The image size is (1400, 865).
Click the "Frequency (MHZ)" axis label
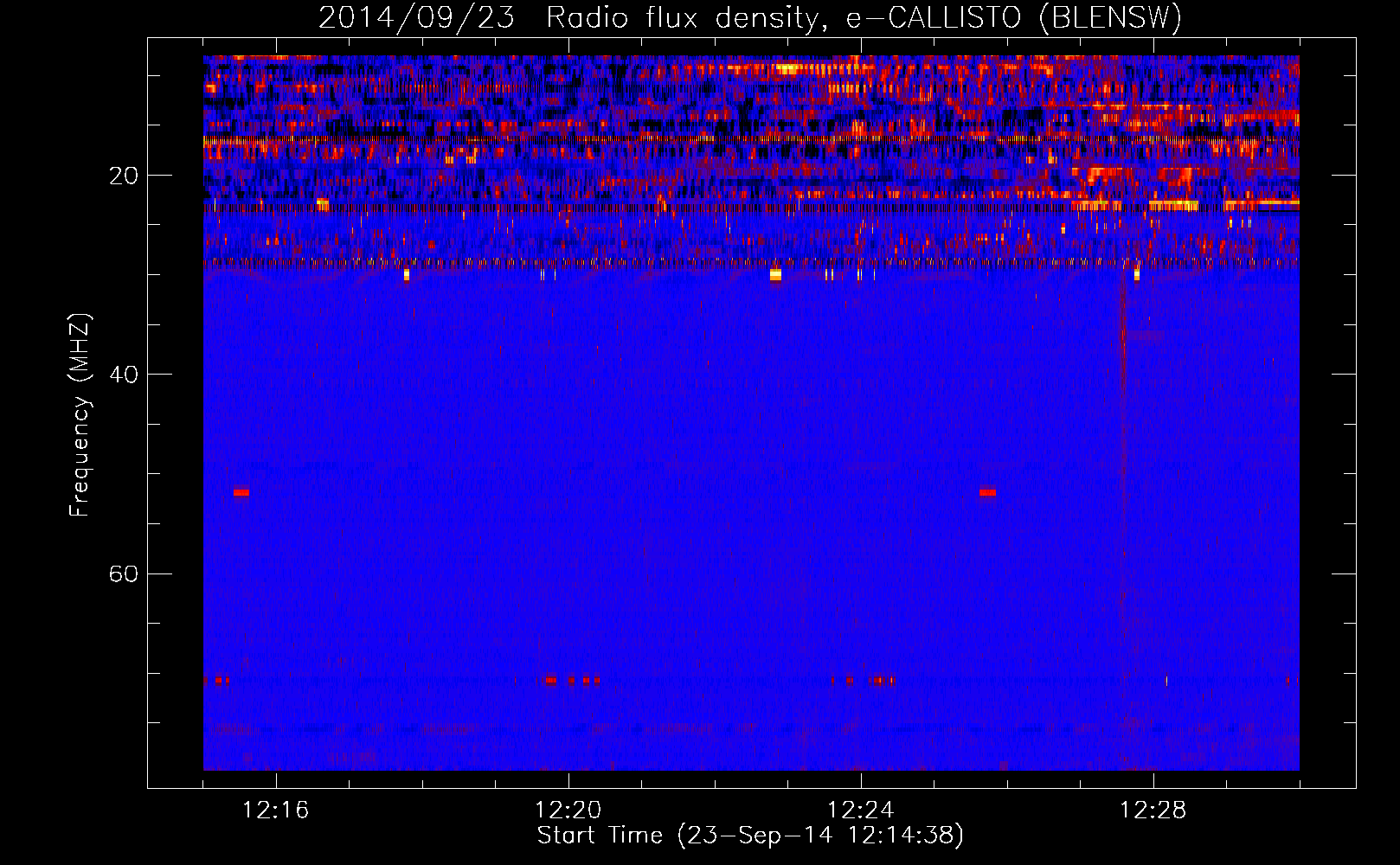[80, 414]
